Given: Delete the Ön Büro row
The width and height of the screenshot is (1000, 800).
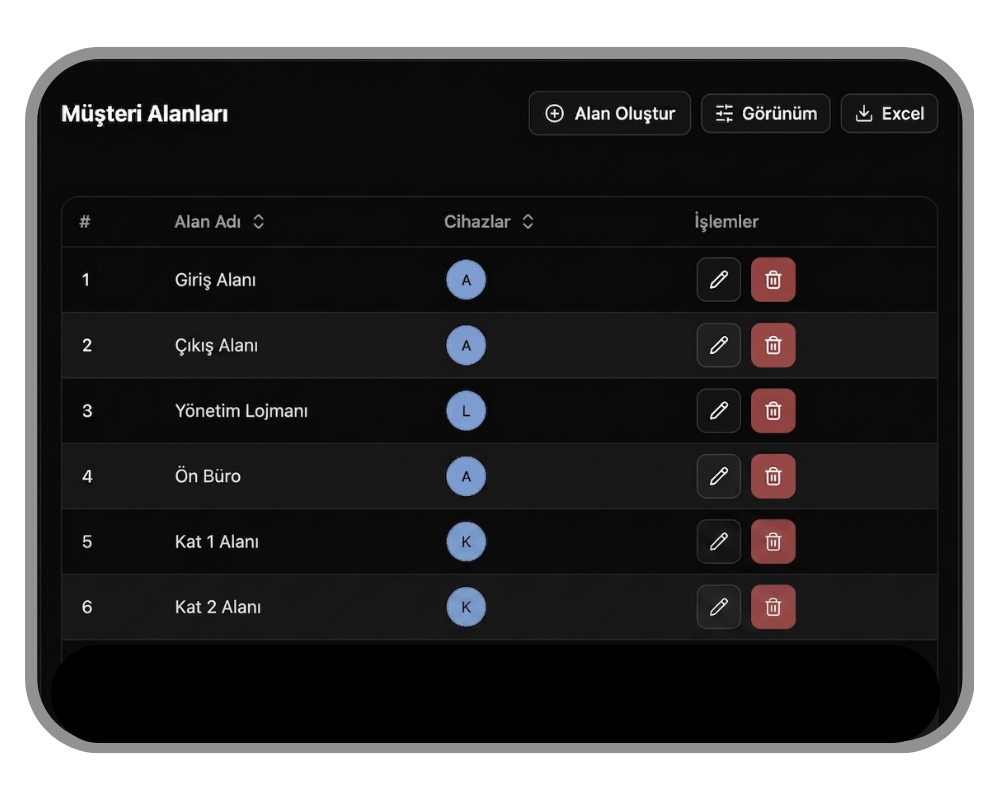Looking at the screenshot, I should (x=773, y=476).
